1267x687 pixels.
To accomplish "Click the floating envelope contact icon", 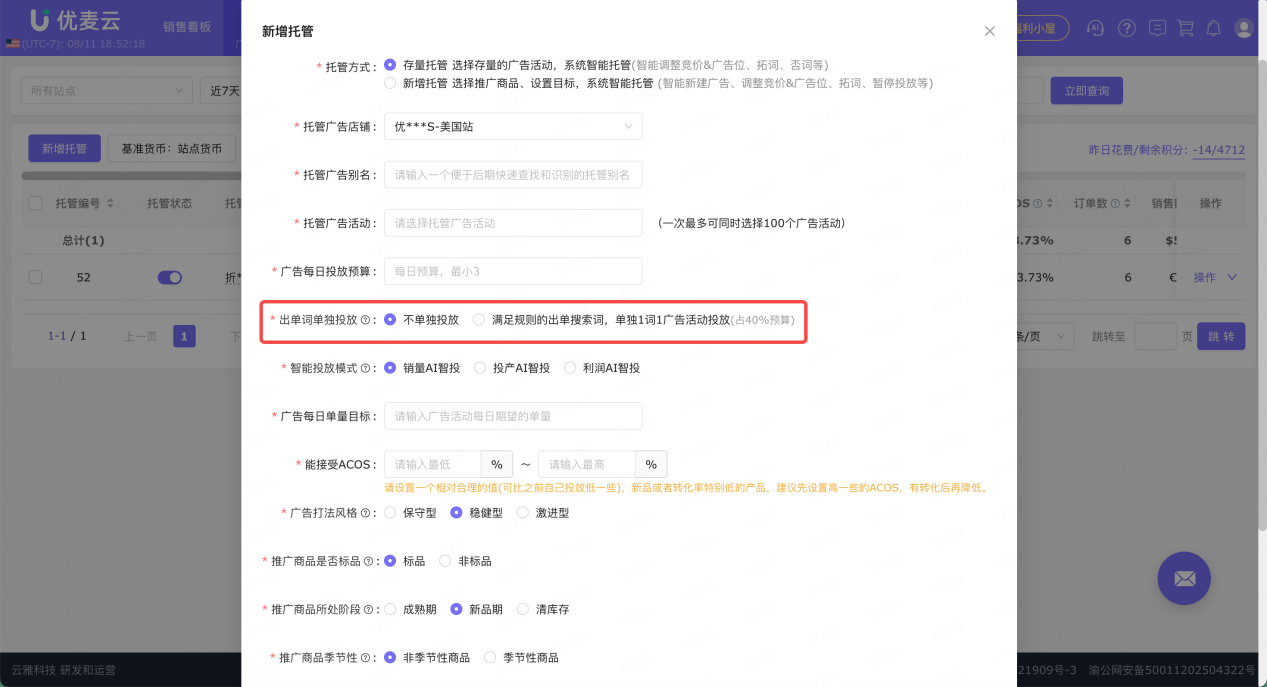I will click(1184, 578).
